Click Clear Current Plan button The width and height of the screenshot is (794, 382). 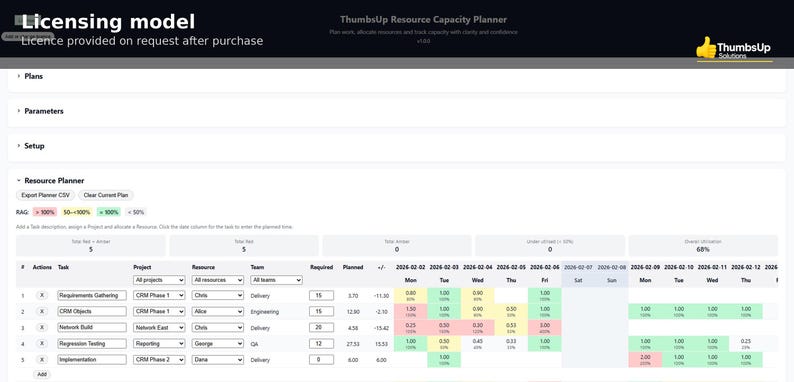[x=106, y=195]
